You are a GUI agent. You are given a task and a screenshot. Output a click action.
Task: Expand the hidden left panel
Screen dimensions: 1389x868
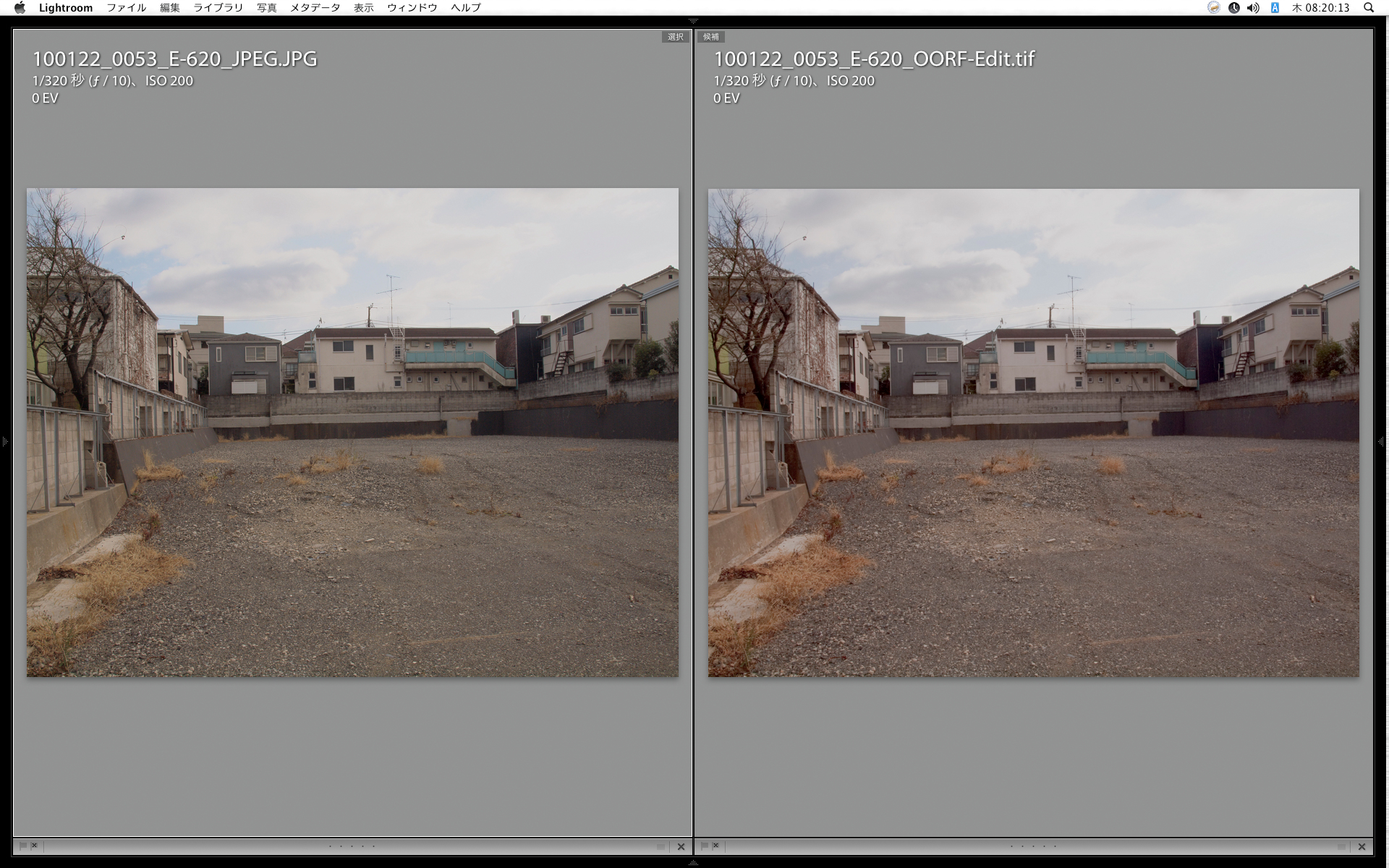[4, 441]
